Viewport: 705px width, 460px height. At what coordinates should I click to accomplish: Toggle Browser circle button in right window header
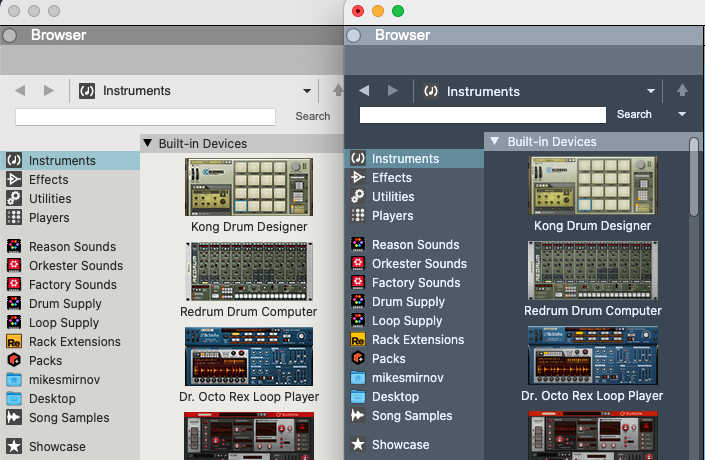(353, 35)
